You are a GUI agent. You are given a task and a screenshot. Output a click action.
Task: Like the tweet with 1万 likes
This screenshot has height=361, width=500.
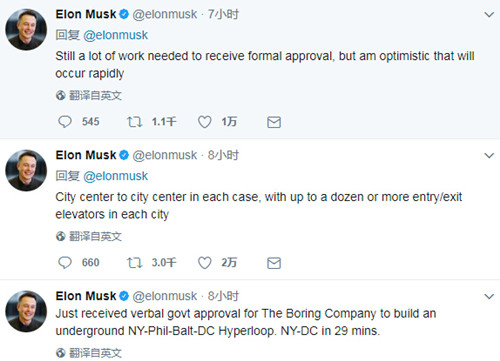(x=204, y=122)
